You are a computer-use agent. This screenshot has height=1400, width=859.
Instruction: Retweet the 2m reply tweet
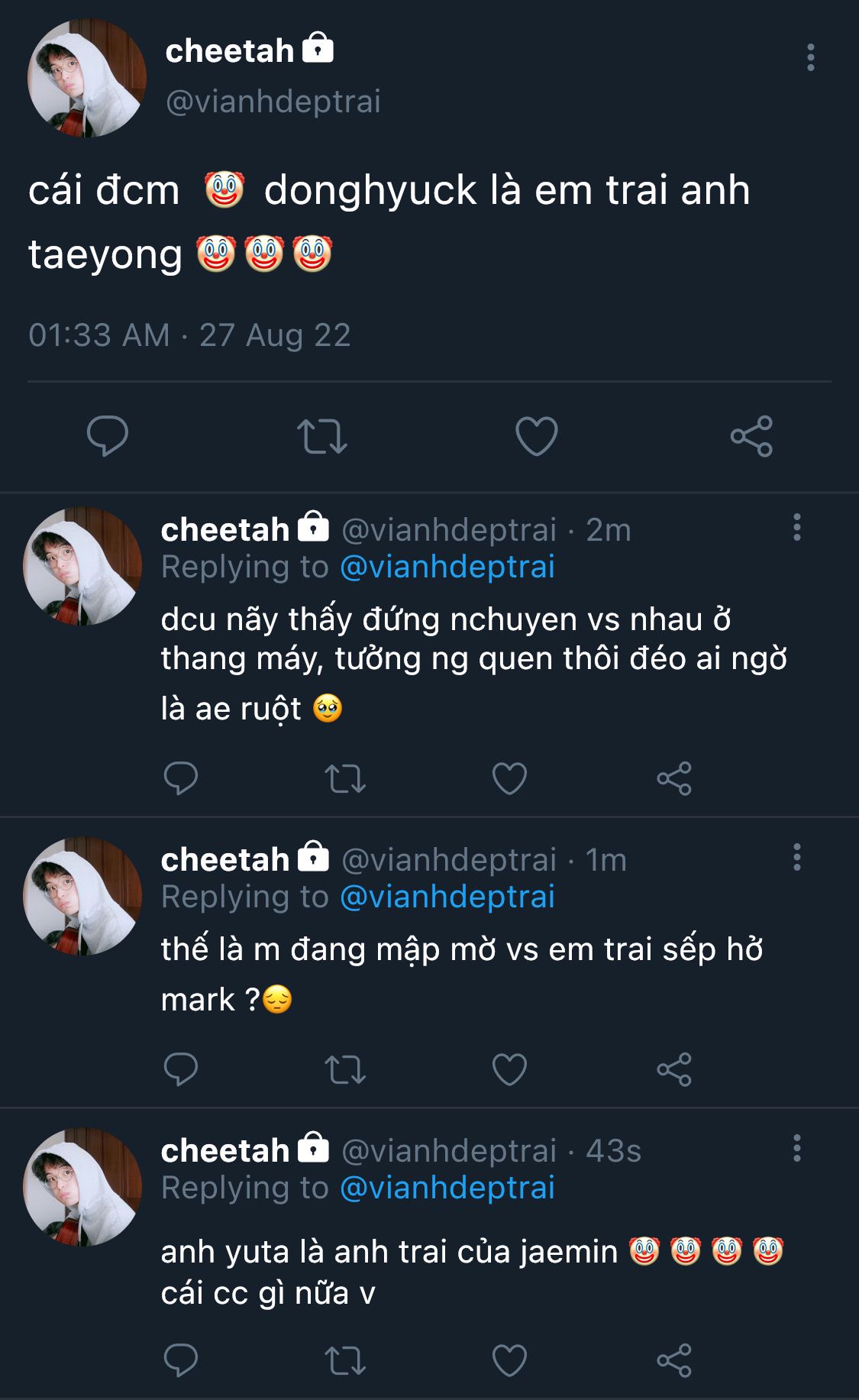(345, 778)
